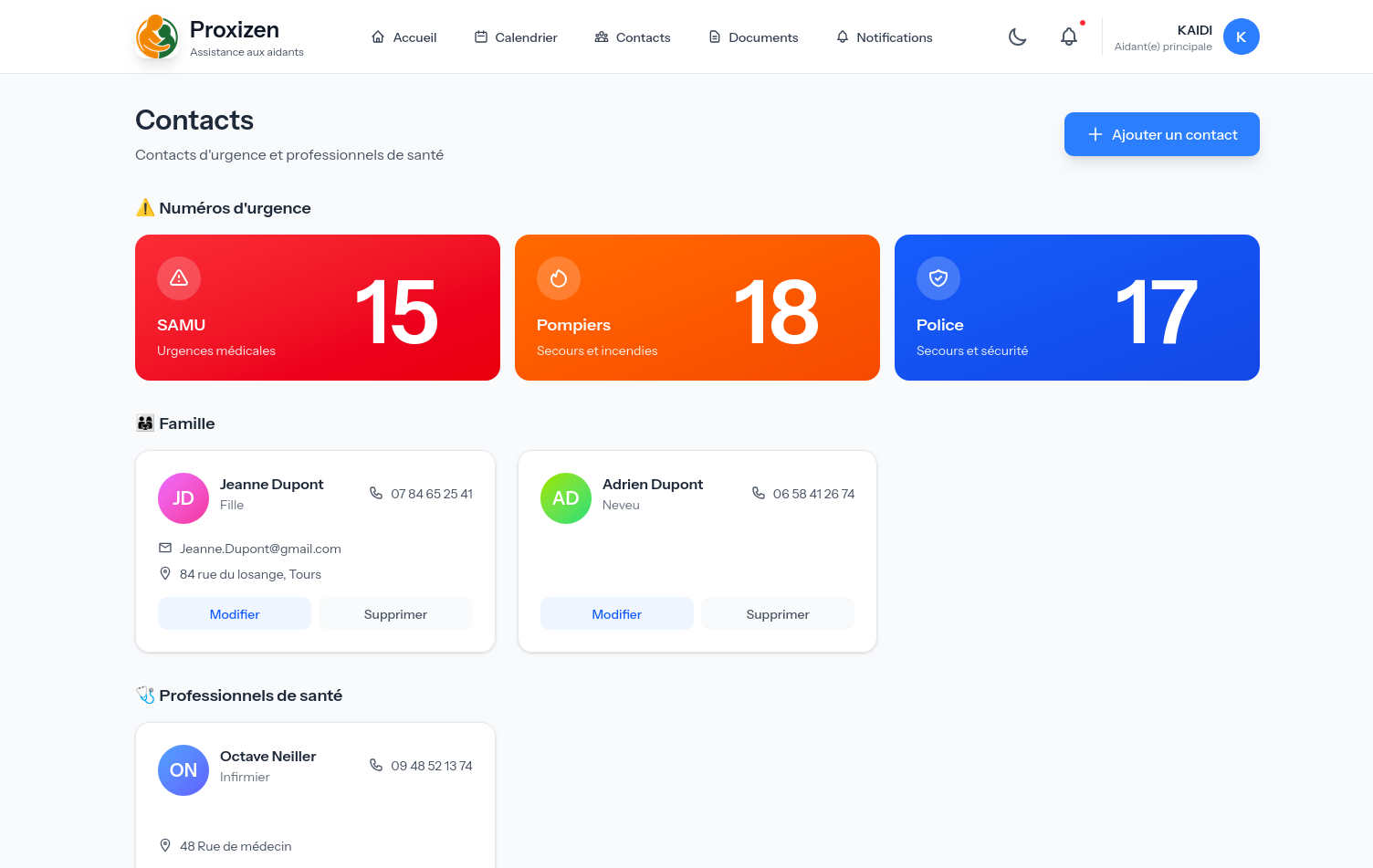This screenshot has height=868, width=1373.
Task: Click the small bell icon beside Notifications
Action: click(x=843, y=37)
